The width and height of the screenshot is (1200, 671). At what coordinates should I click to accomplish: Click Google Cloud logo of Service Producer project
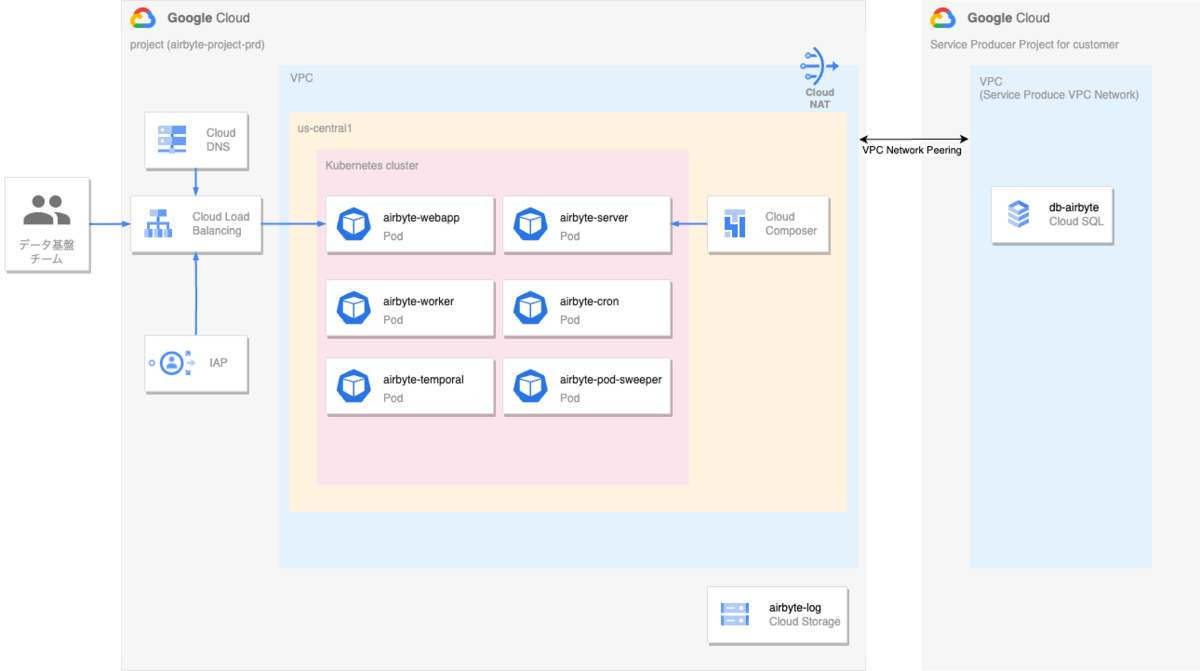tap(943, 18)
